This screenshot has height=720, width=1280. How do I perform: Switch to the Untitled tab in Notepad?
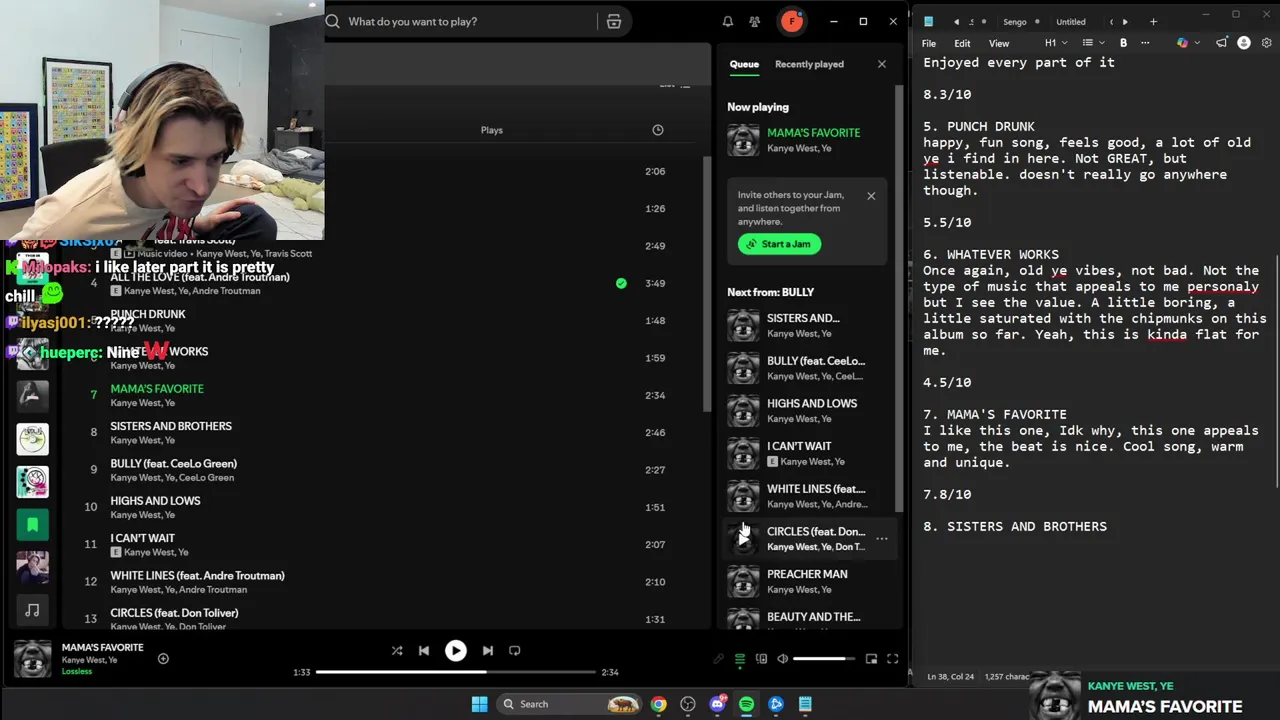point(1071,22)
